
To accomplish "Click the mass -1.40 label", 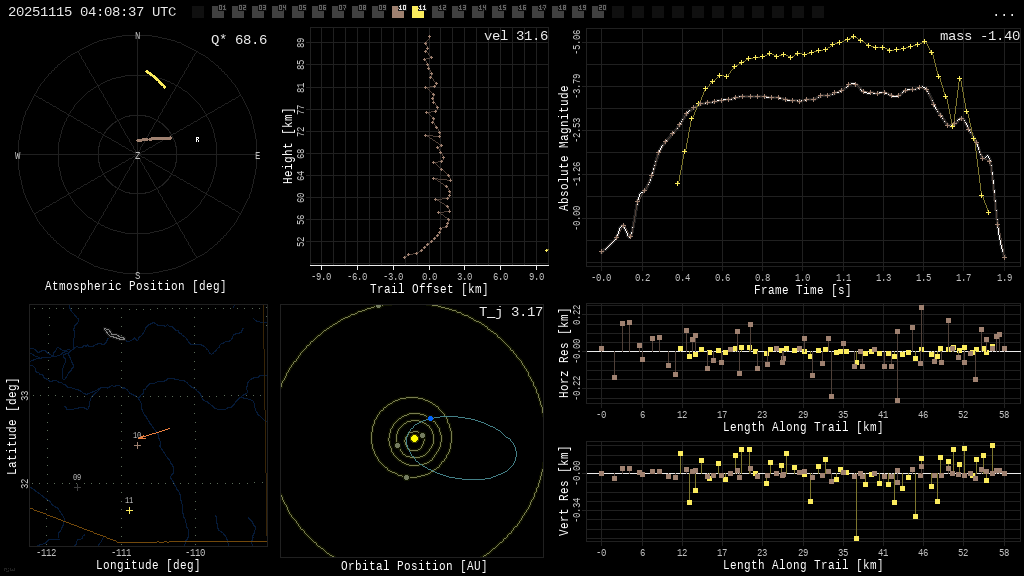I will point(979,36).
